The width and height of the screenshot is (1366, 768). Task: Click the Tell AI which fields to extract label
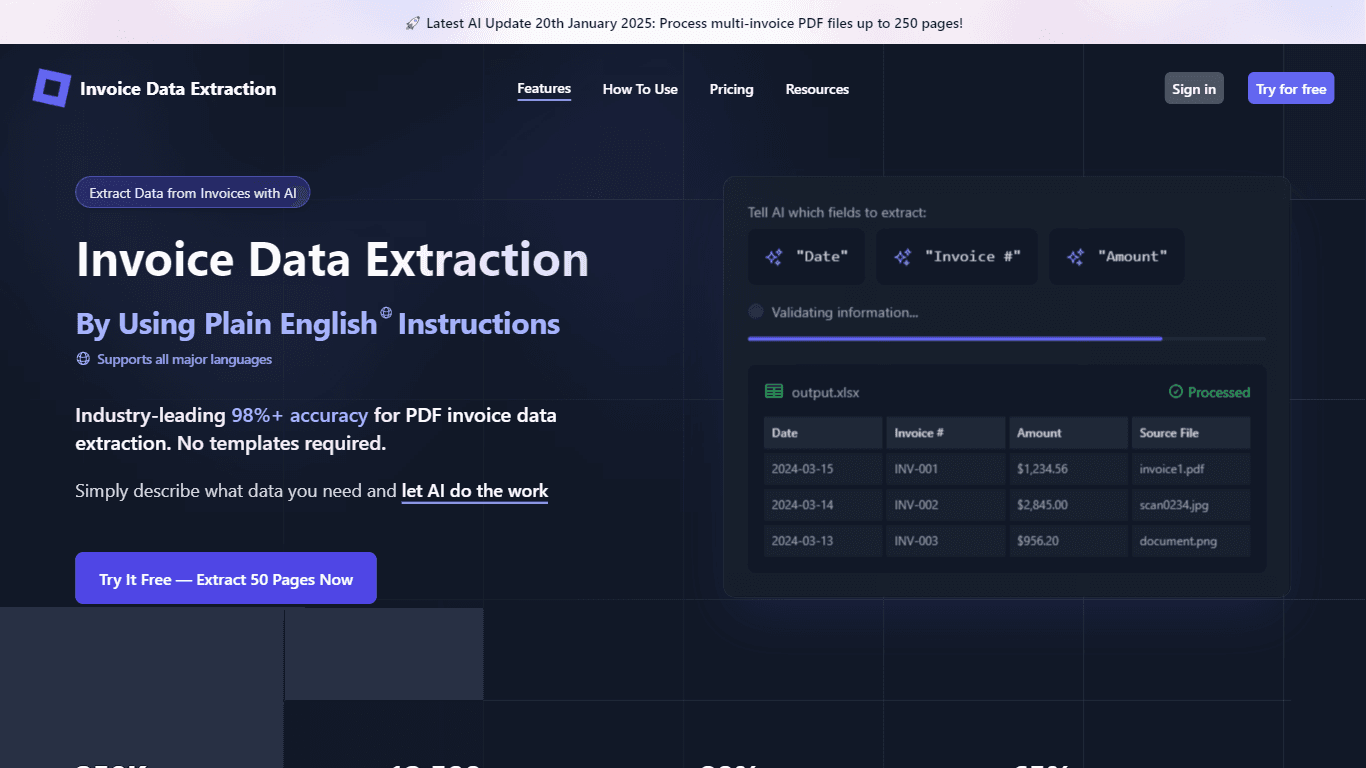point(837,212)
